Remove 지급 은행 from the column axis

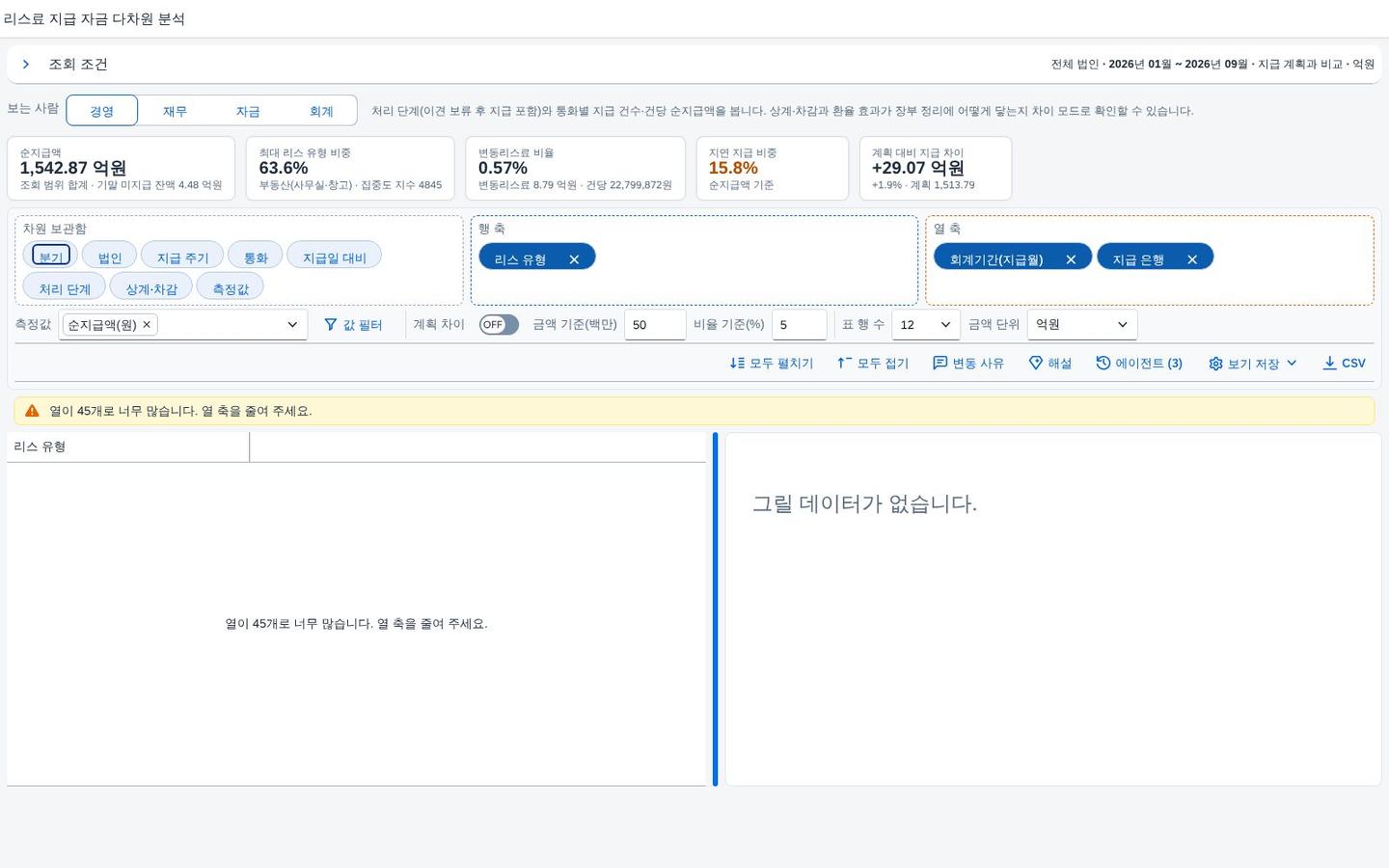click(x=1192, y=258)
